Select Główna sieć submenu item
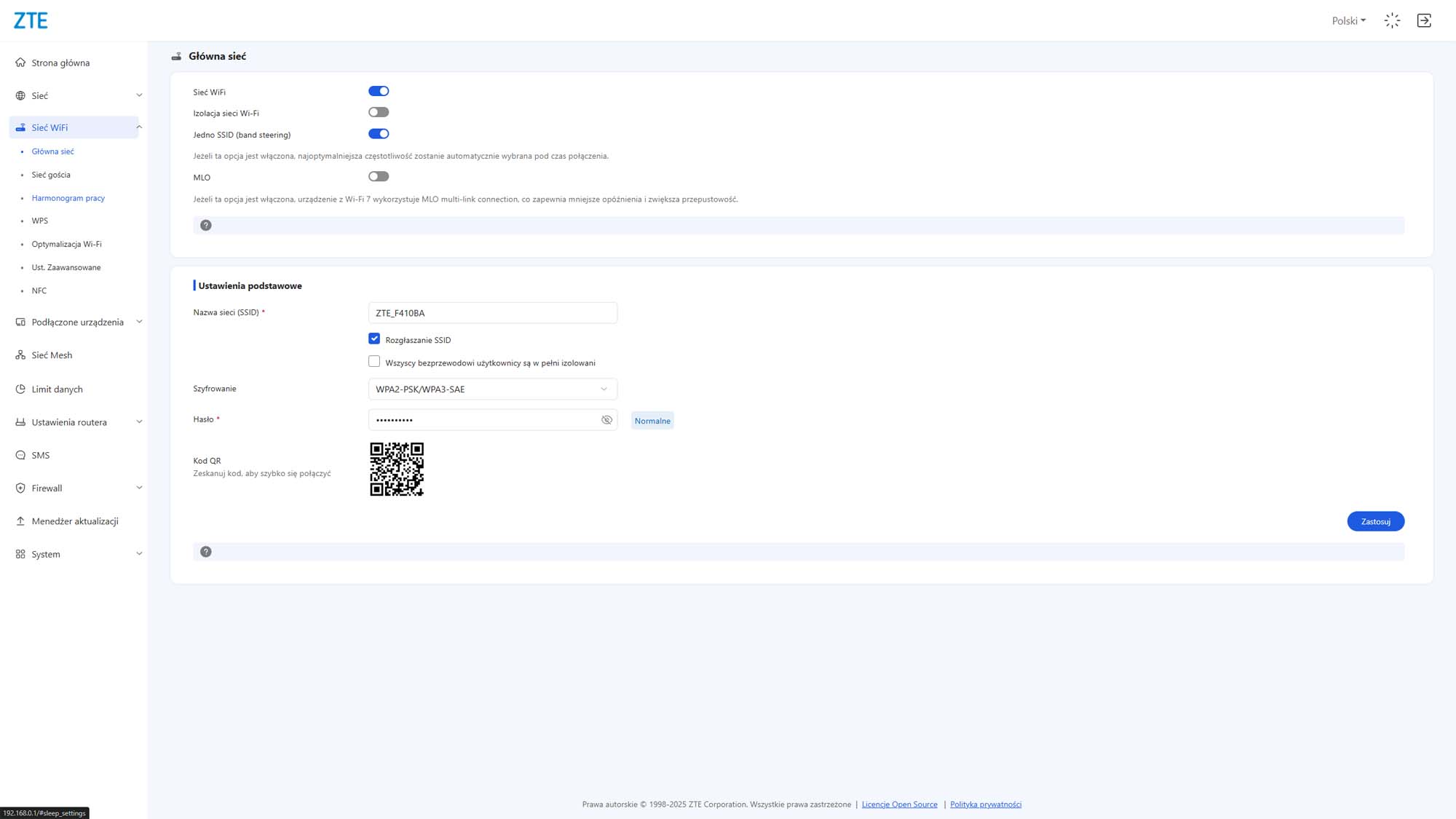This screenshot has width=1456, height=819. click(52, 151)
